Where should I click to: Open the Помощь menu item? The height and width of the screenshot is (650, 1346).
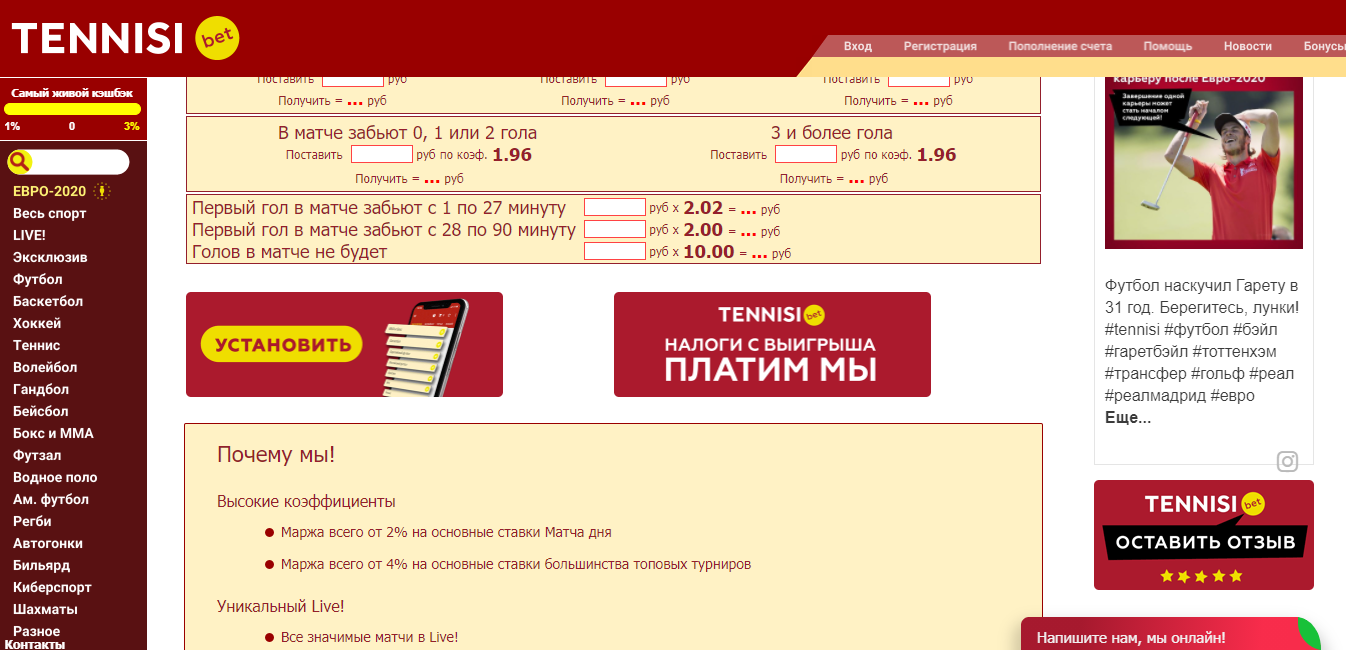(1168, 46)
